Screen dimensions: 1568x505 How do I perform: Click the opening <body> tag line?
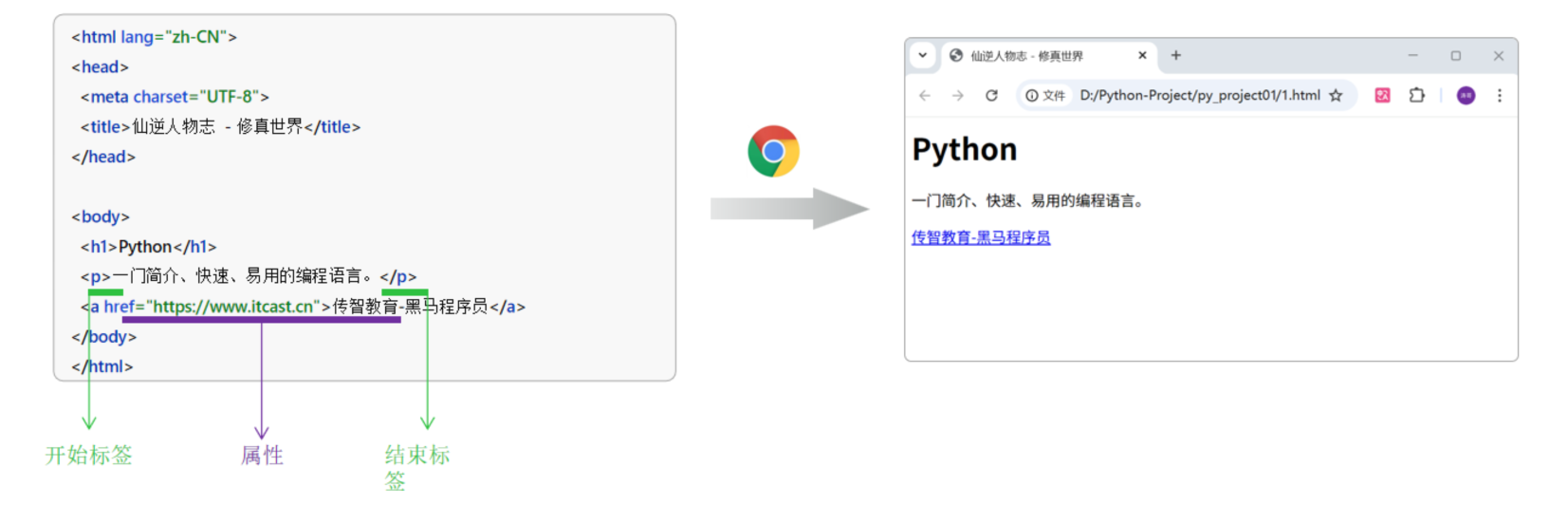[100, 216]
